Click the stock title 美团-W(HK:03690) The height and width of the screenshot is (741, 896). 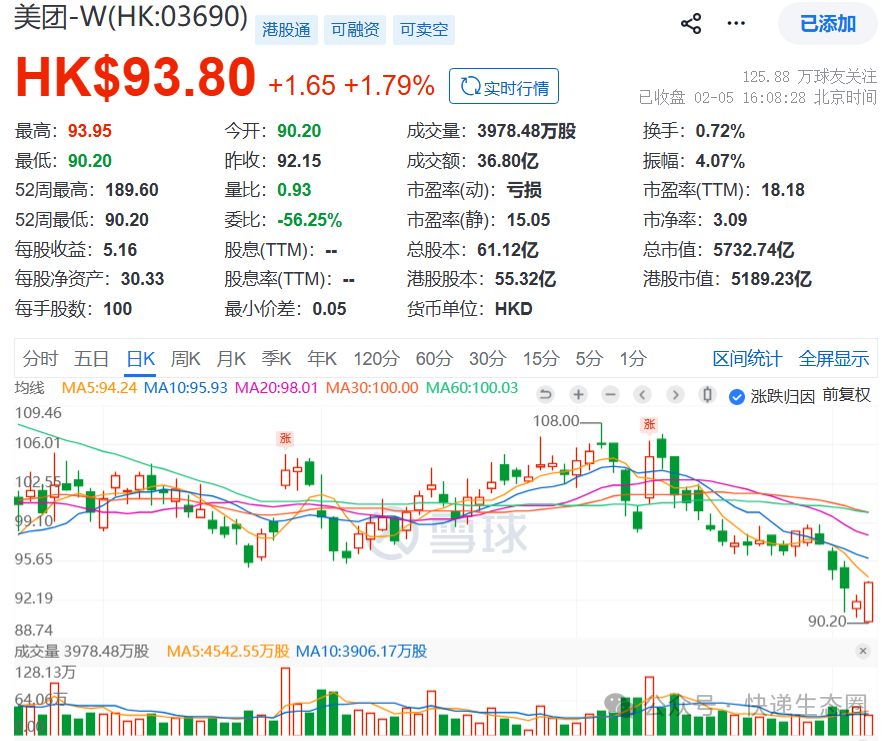pos(131,17)
